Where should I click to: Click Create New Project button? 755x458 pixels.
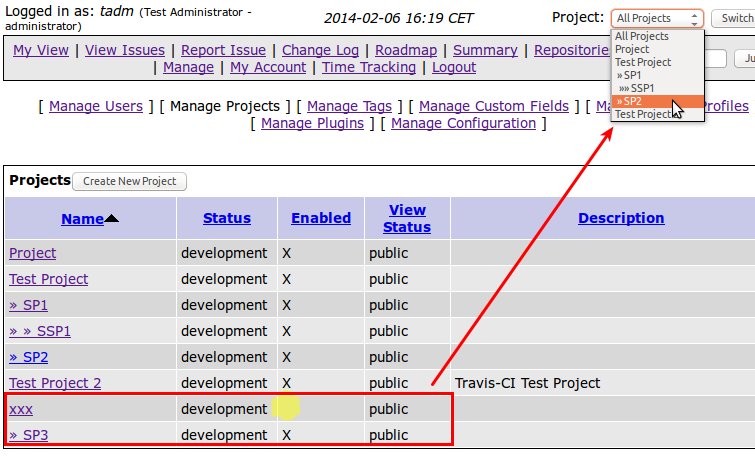129,181
